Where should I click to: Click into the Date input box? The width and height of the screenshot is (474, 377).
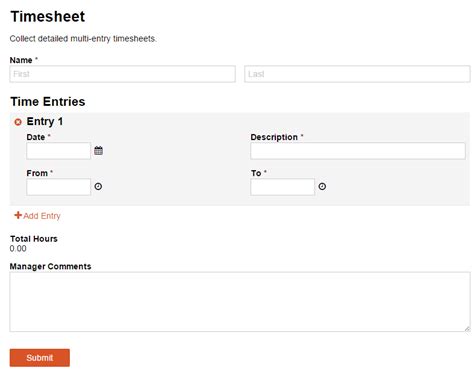point(58,151)
